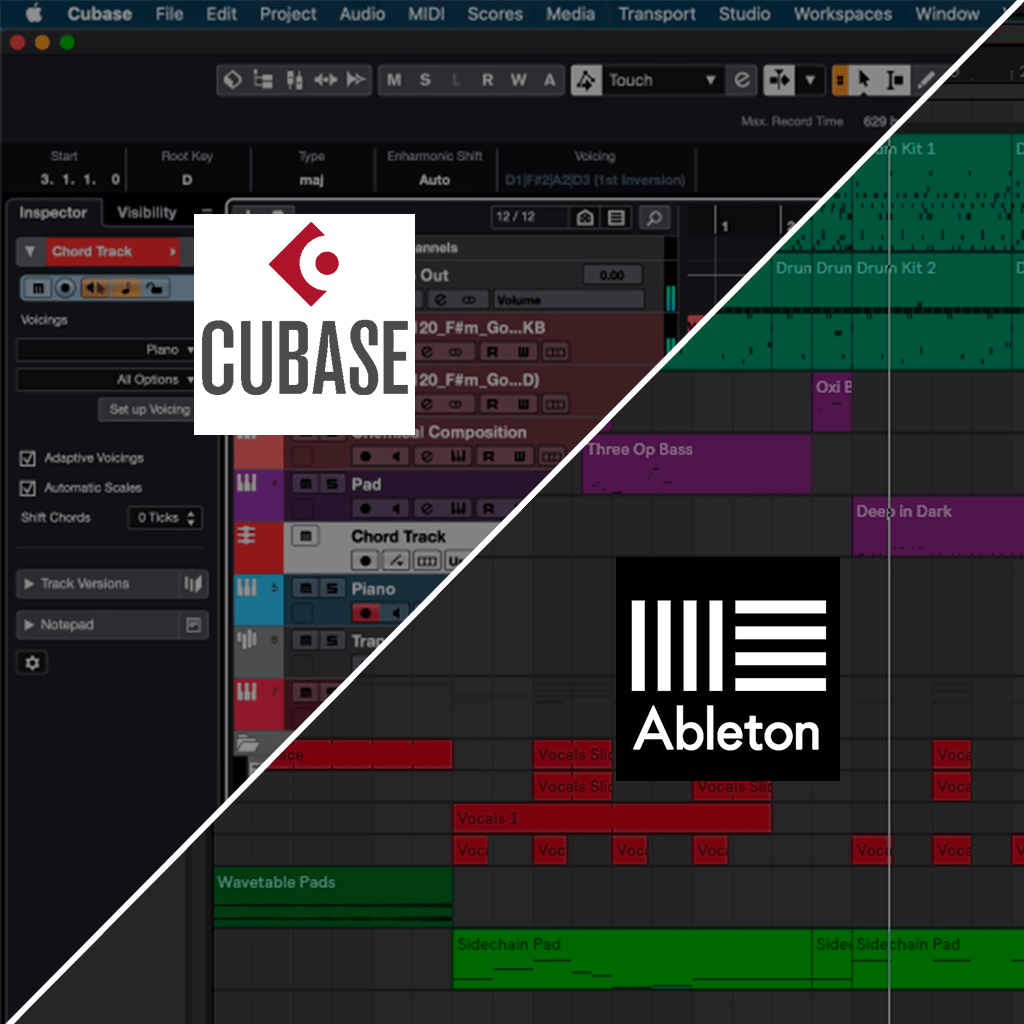Click the Vocals 1 clip in Ableton

pyautogui.click(x=612, y=818)
